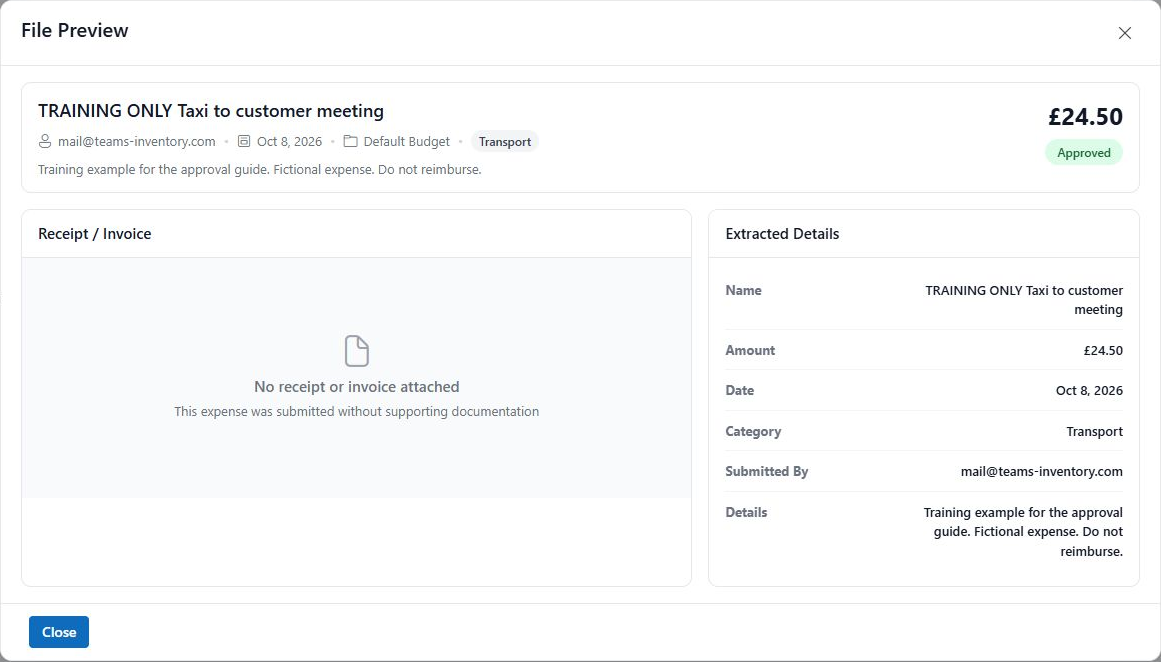The image size is (1161, 662).
Task: Click the empty document icon in receipt area
Action: [356, 351]
